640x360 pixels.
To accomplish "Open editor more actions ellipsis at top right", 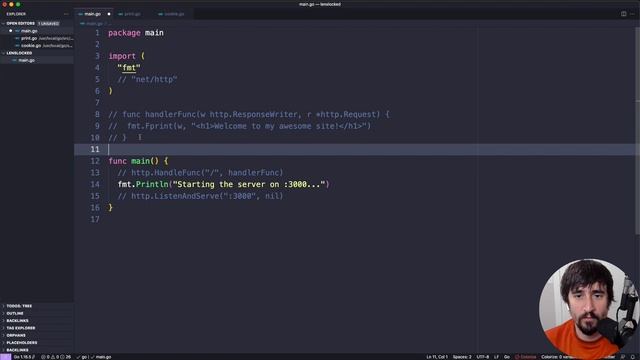I will 632,14.
